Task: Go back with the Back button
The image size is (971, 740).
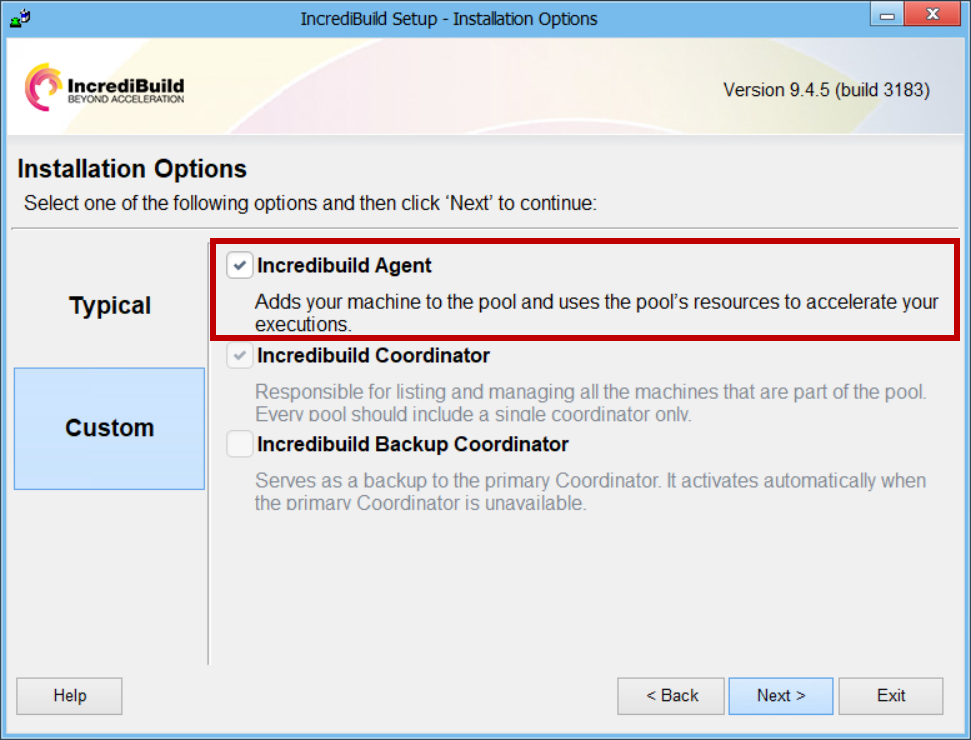Action: (672, 696)
